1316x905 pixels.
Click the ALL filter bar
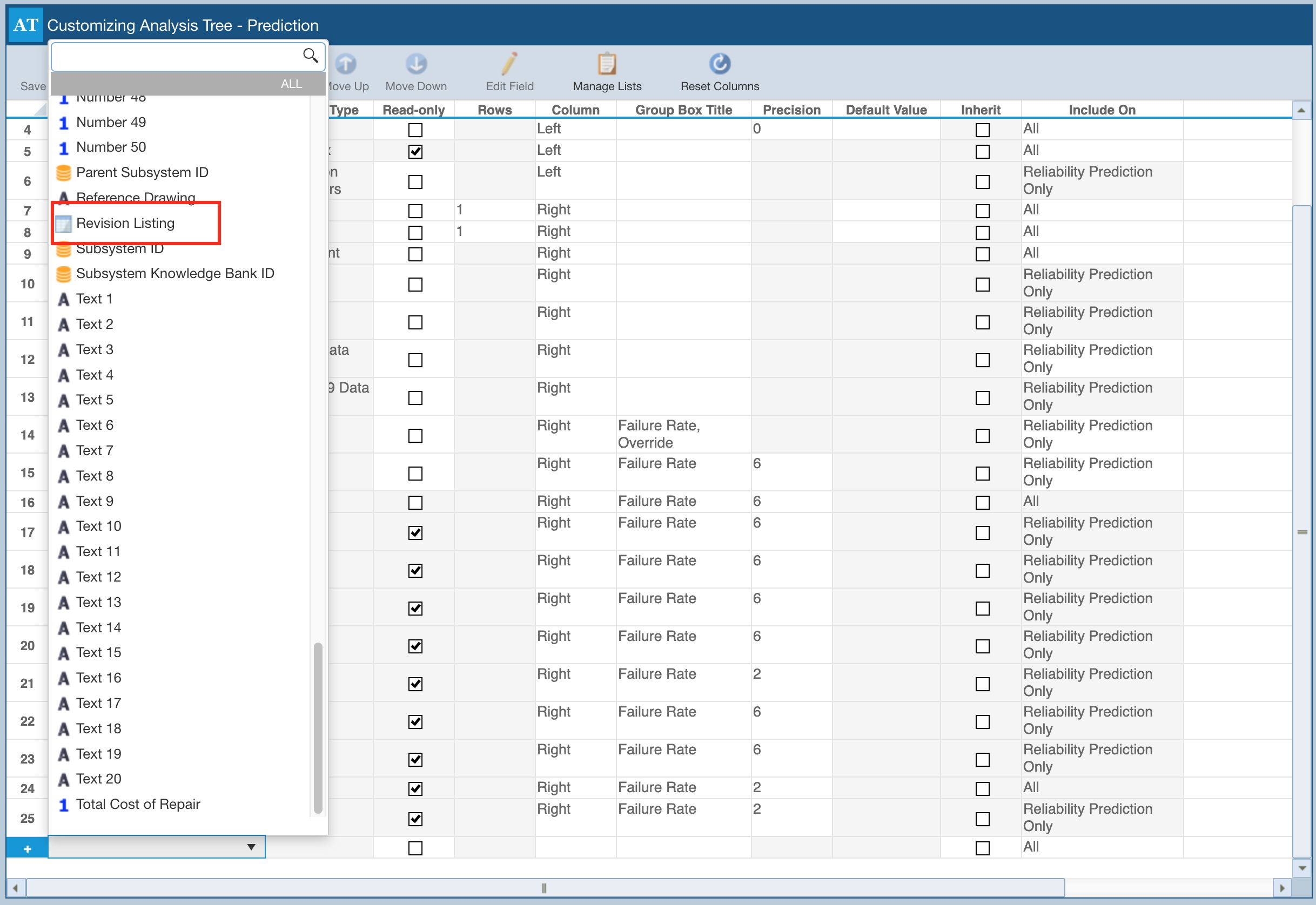tap(187, 84)
